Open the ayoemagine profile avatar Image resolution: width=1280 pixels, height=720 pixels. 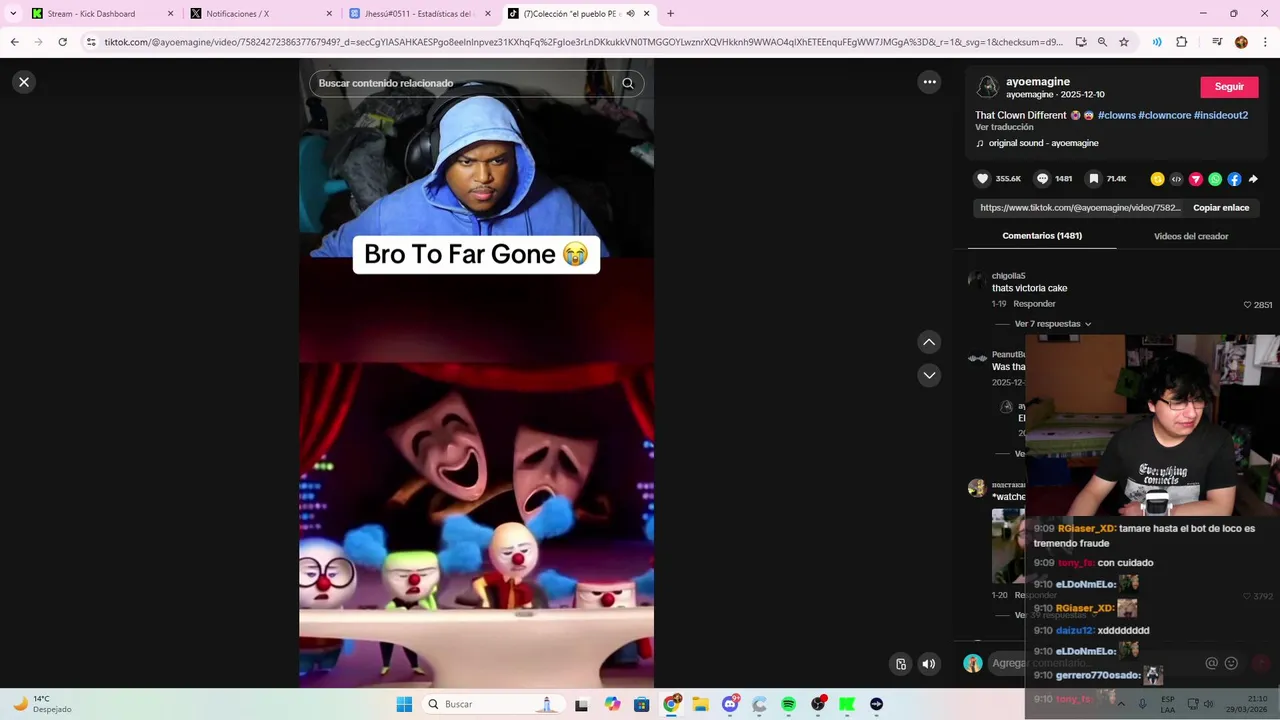(988, 87)
